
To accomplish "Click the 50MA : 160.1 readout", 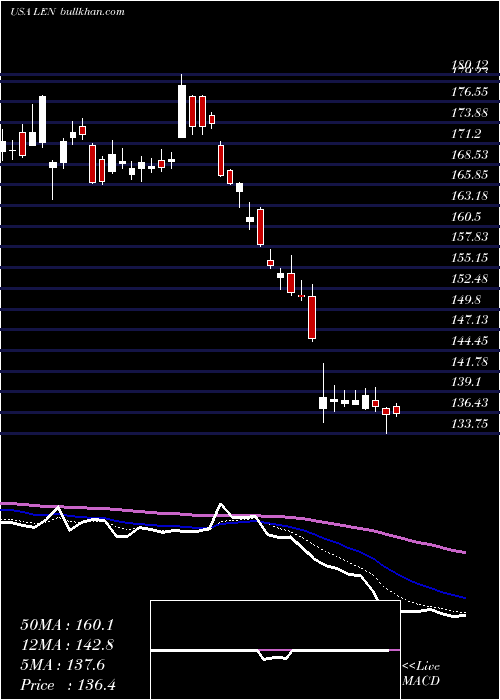I will 65,625.
